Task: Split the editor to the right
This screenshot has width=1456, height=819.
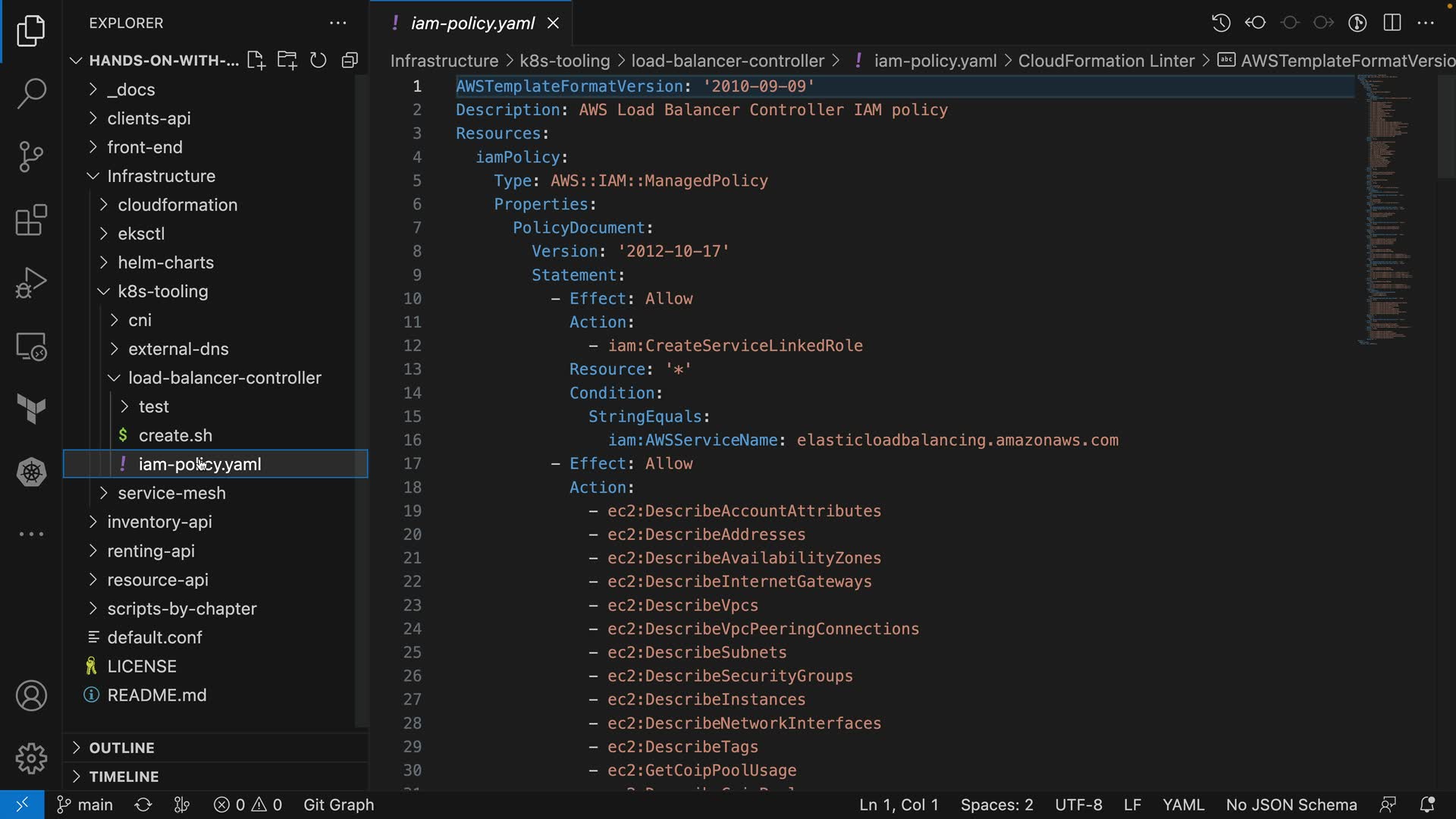Action: (x=1392, y=23)
